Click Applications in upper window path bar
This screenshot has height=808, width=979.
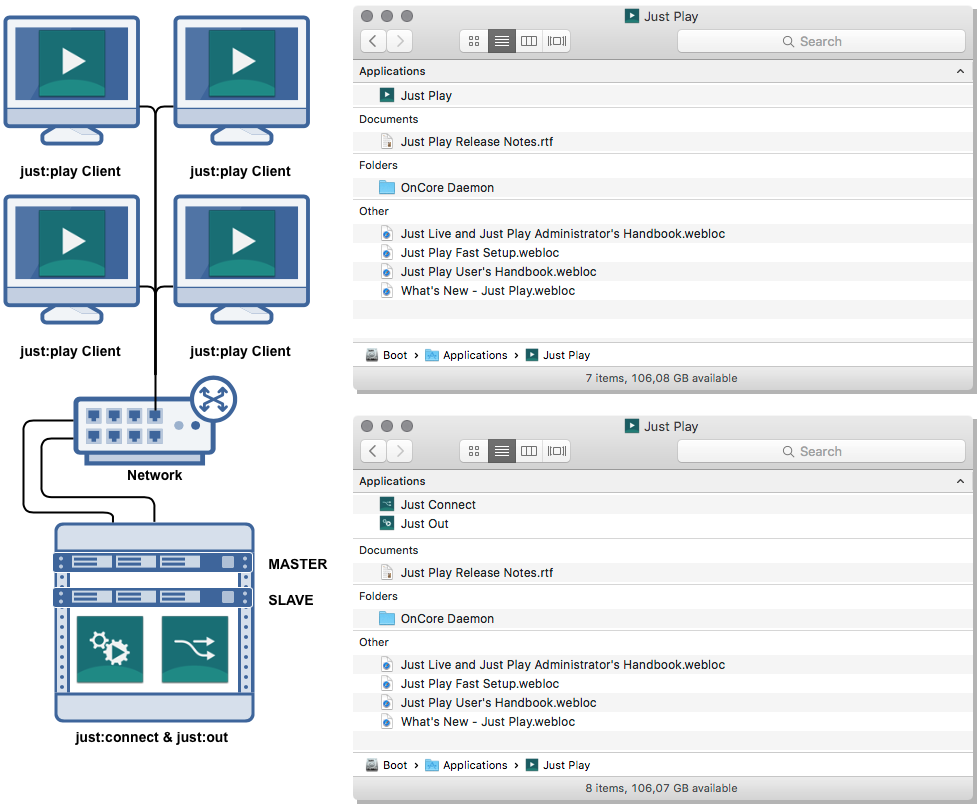(x=466, y=355)
